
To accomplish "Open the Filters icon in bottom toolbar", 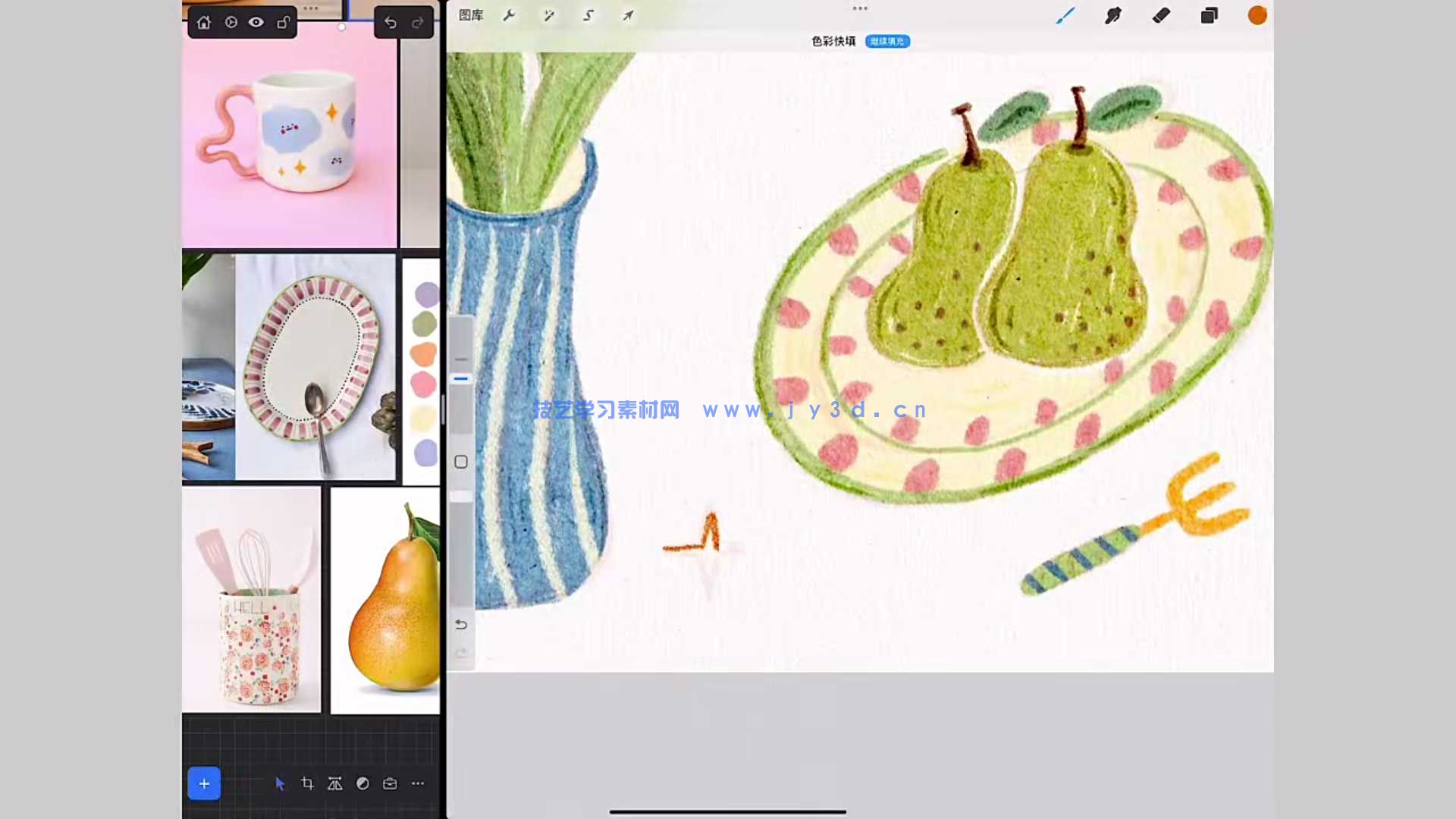I will tap(362, 783).
